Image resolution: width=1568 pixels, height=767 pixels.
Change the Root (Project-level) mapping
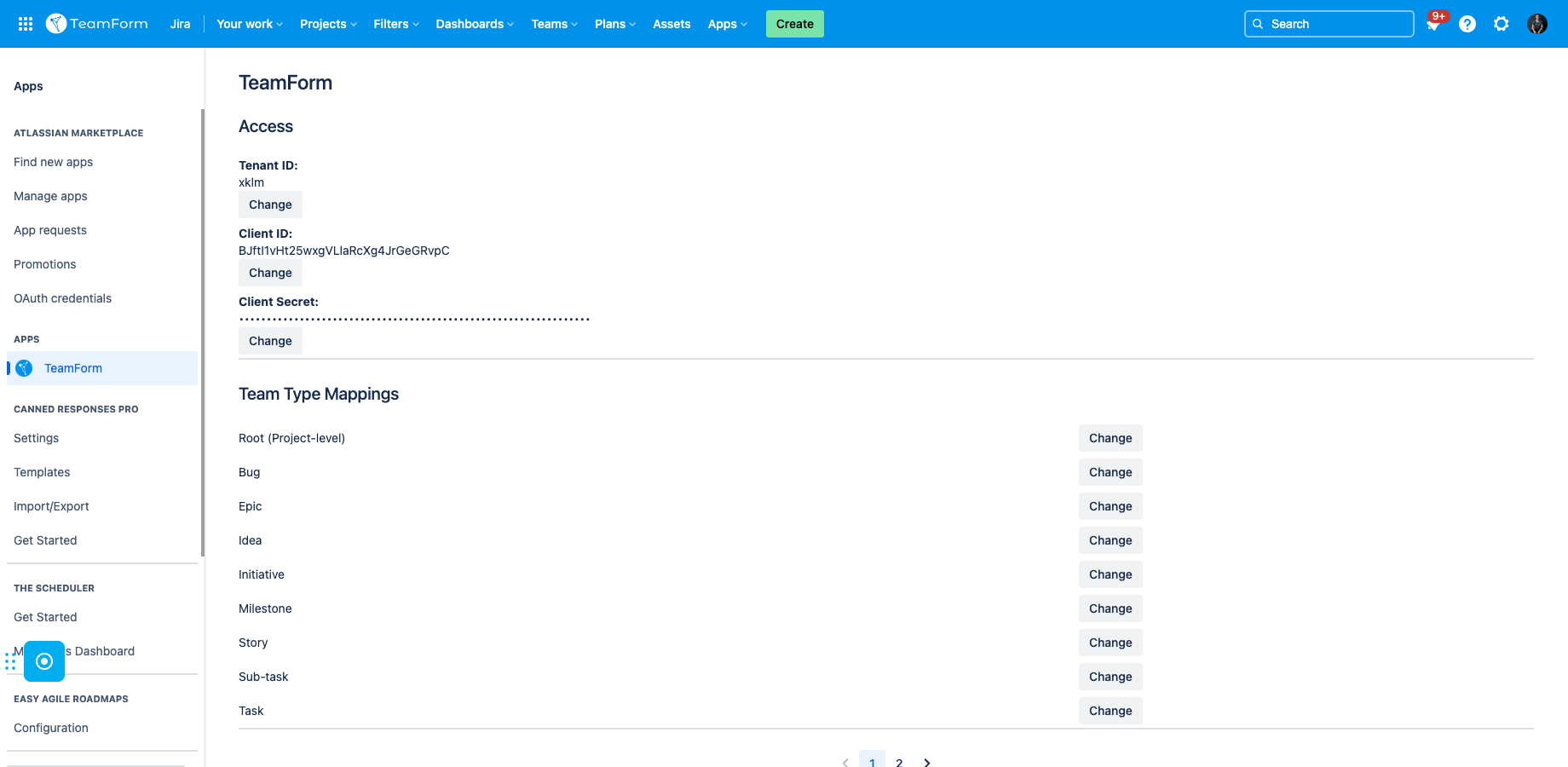tap(1110, 438)
